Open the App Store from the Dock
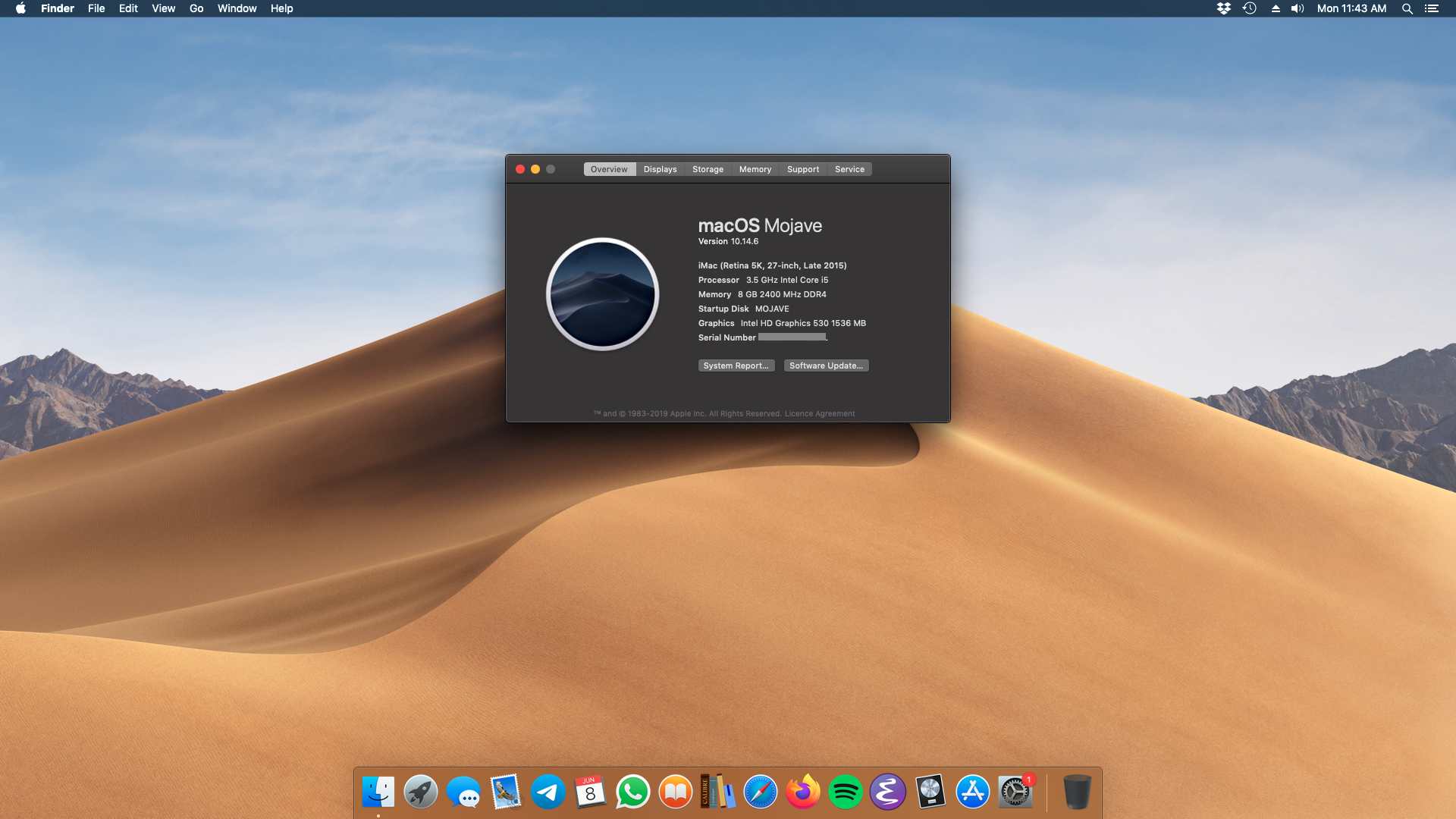This screenshot has height=819, width=1456. [x=973, y=792]
